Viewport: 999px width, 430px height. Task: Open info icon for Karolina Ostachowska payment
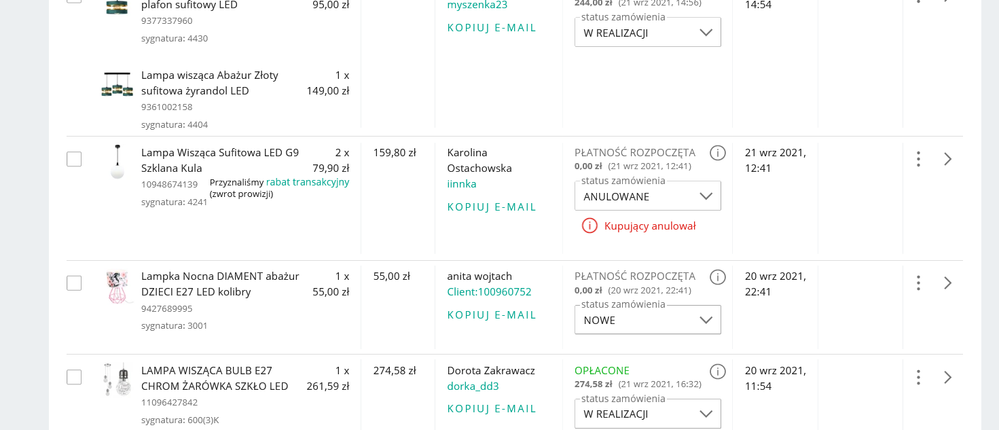(x=717, y=153)
